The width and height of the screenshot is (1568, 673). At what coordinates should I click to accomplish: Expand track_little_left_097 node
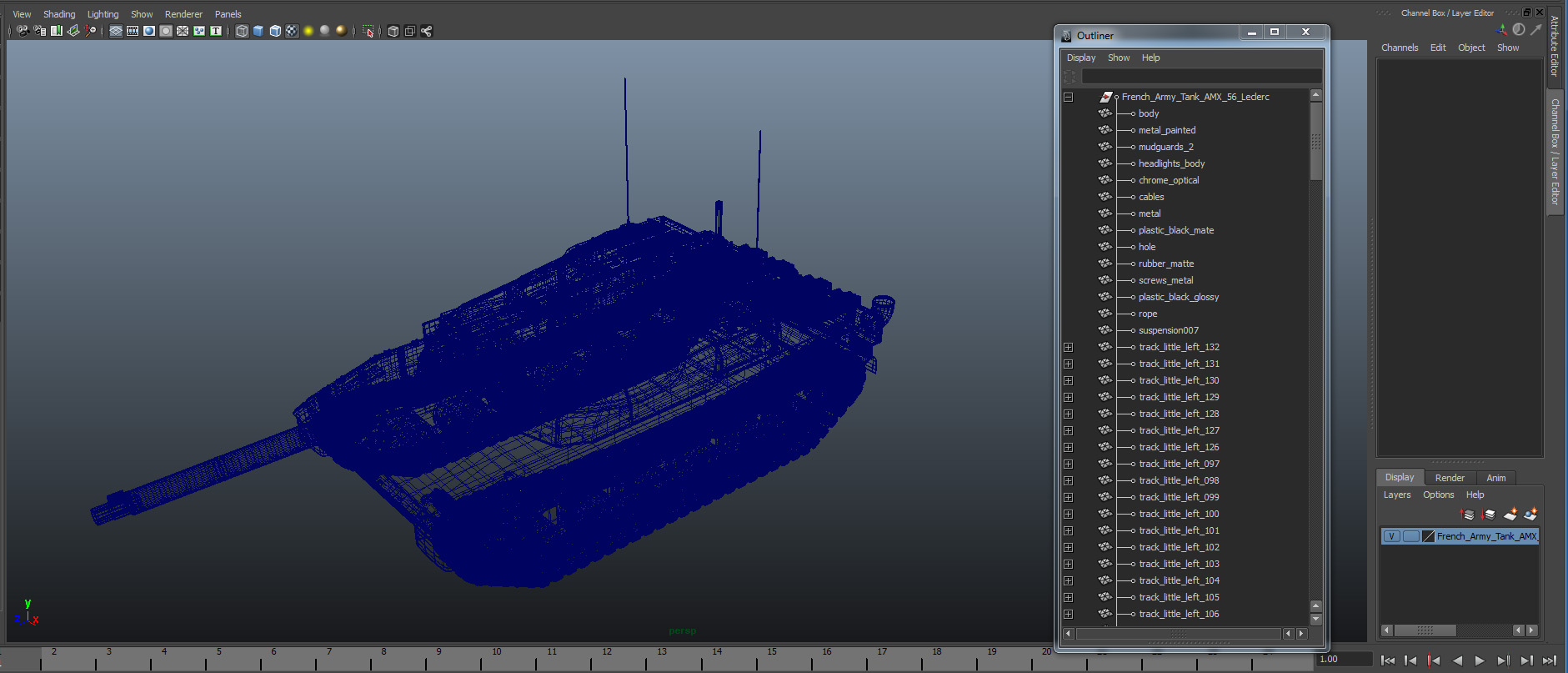[x=1068, y=464]
